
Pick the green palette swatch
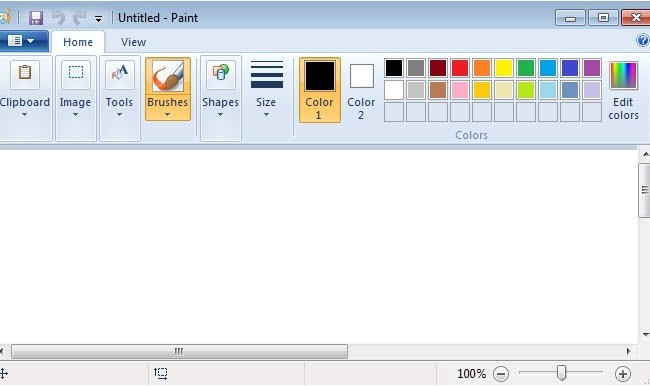pos(526,68)
